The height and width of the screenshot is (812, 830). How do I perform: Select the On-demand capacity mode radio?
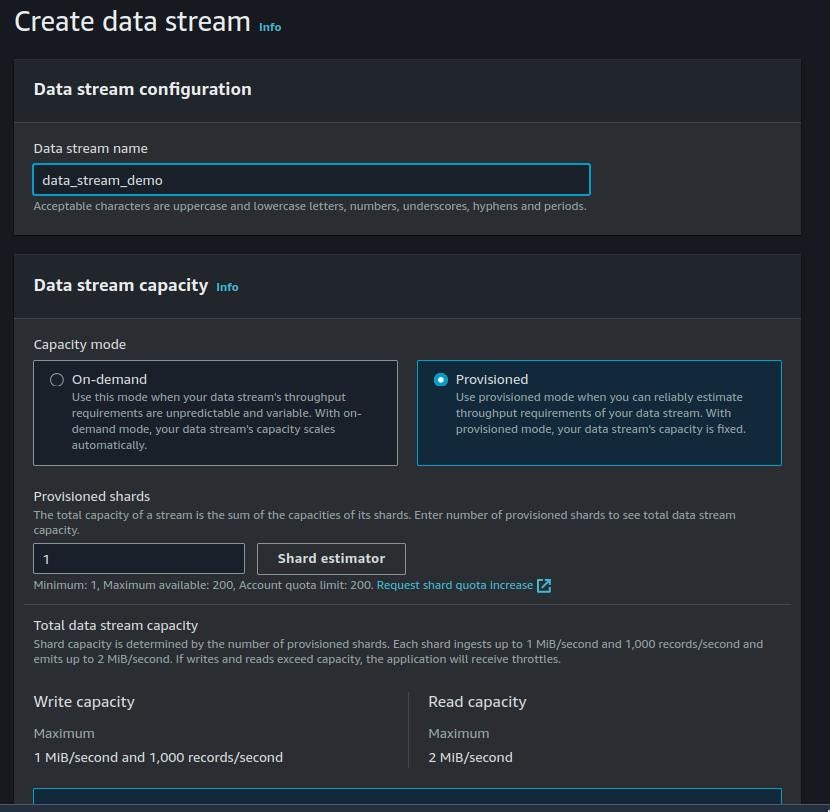pyautogui.click(x=57, y=380)
